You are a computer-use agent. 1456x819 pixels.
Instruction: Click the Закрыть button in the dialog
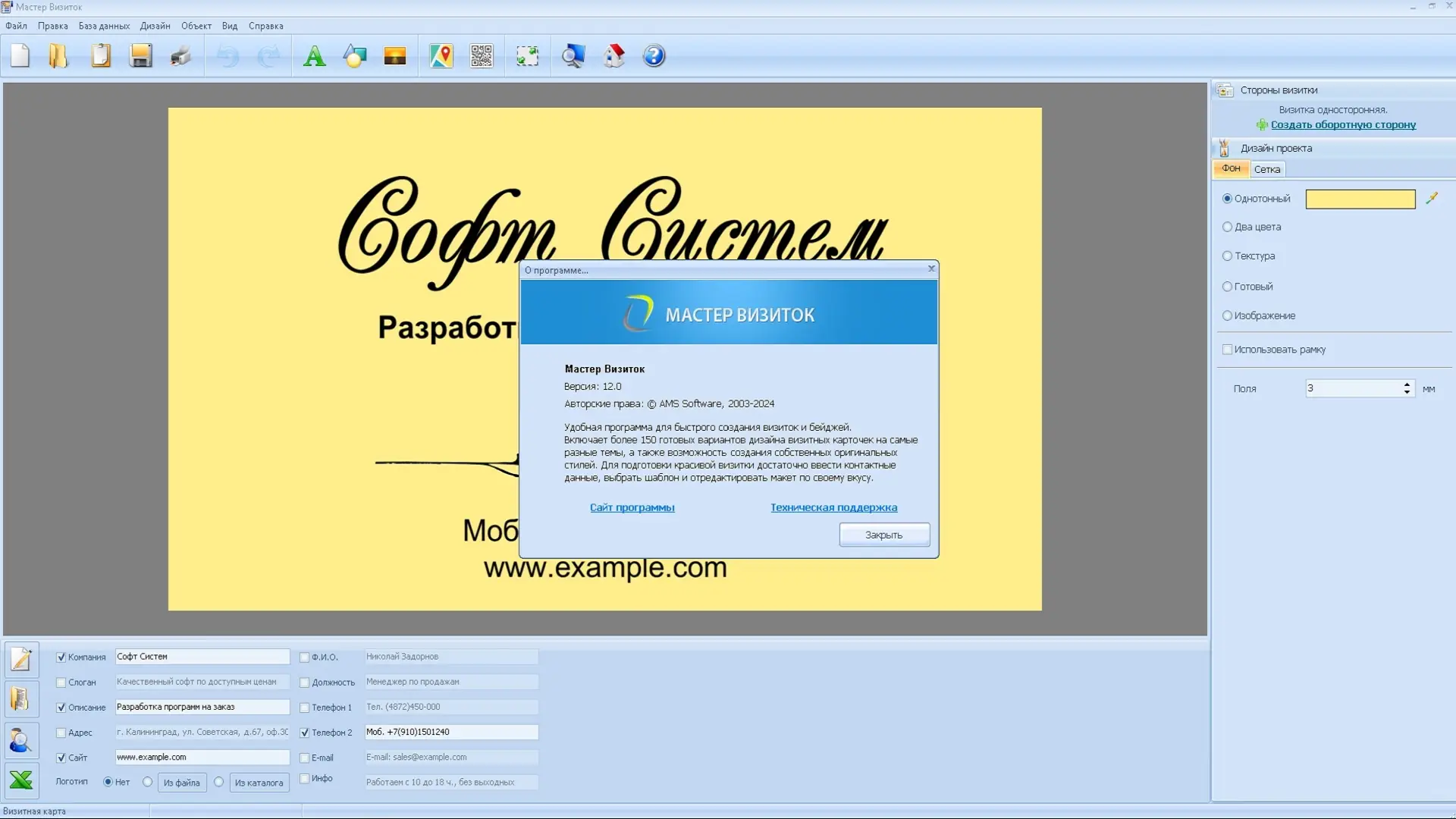tap(883, 535)
